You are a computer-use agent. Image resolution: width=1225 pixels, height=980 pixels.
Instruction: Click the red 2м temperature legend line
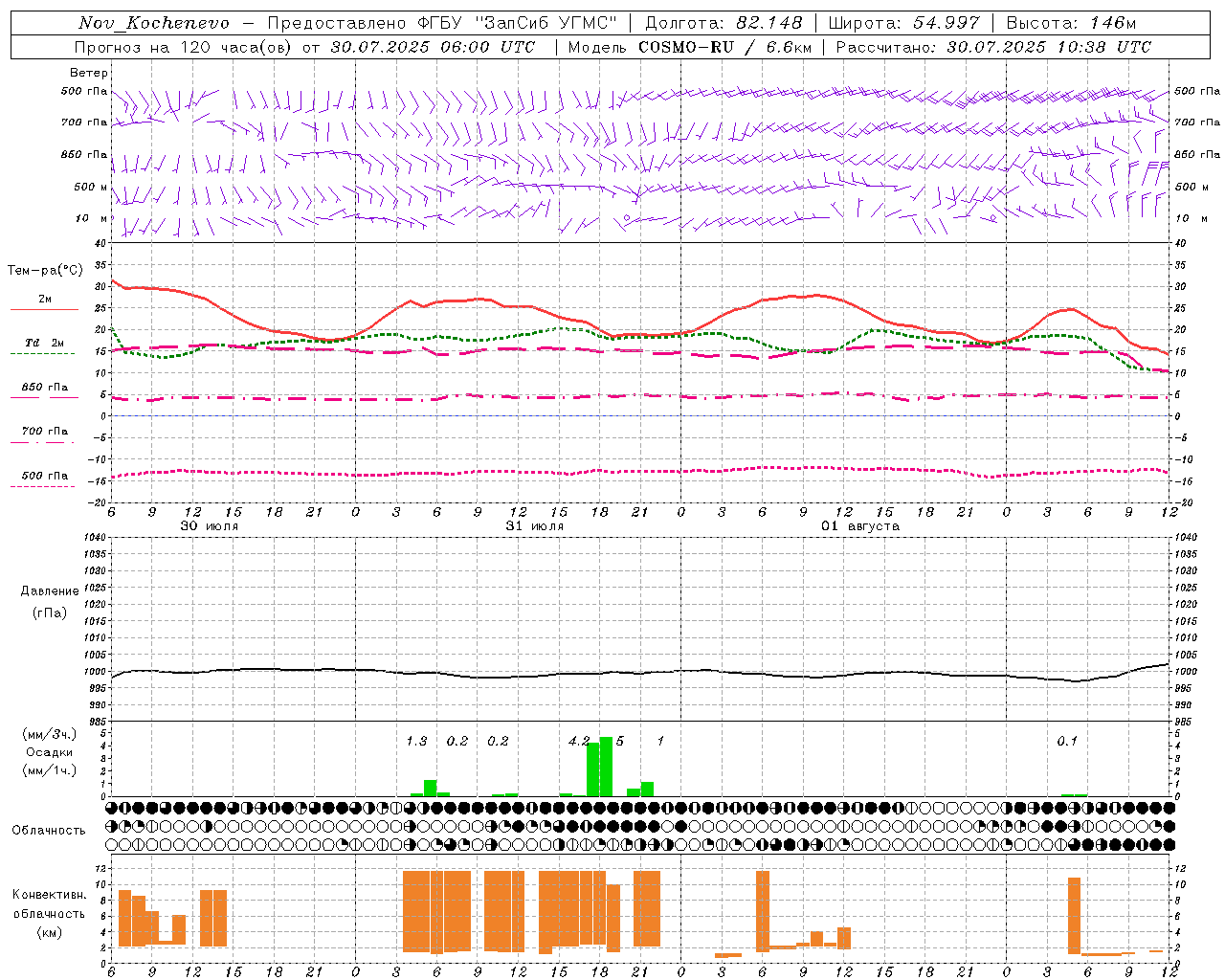tap(44, 309)
